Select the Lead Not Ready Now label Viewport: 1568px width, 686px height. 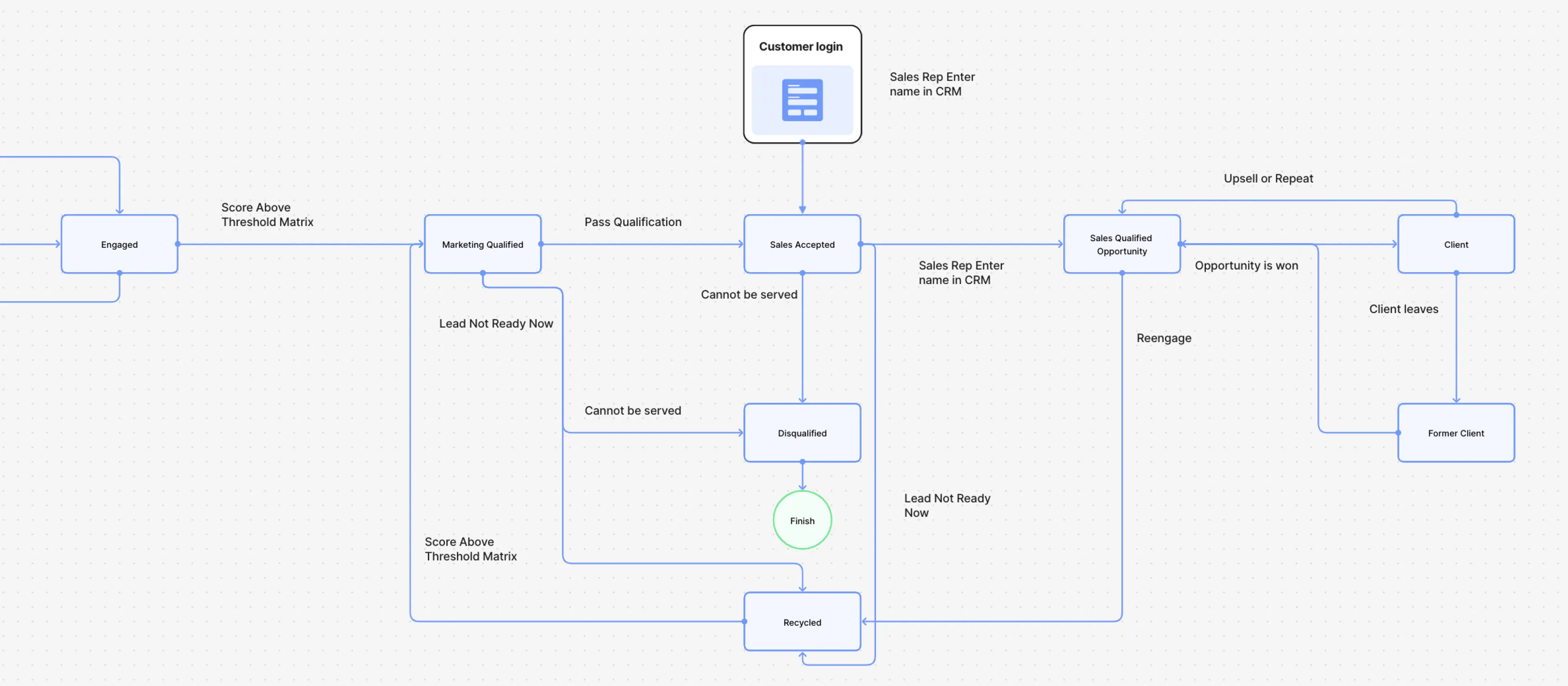(x=495, y=323)
